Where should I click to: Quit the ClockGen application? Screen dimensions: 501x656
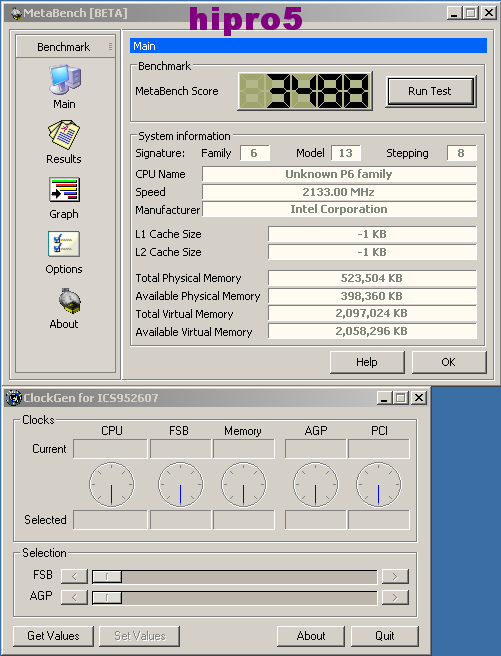coord(385,636)
